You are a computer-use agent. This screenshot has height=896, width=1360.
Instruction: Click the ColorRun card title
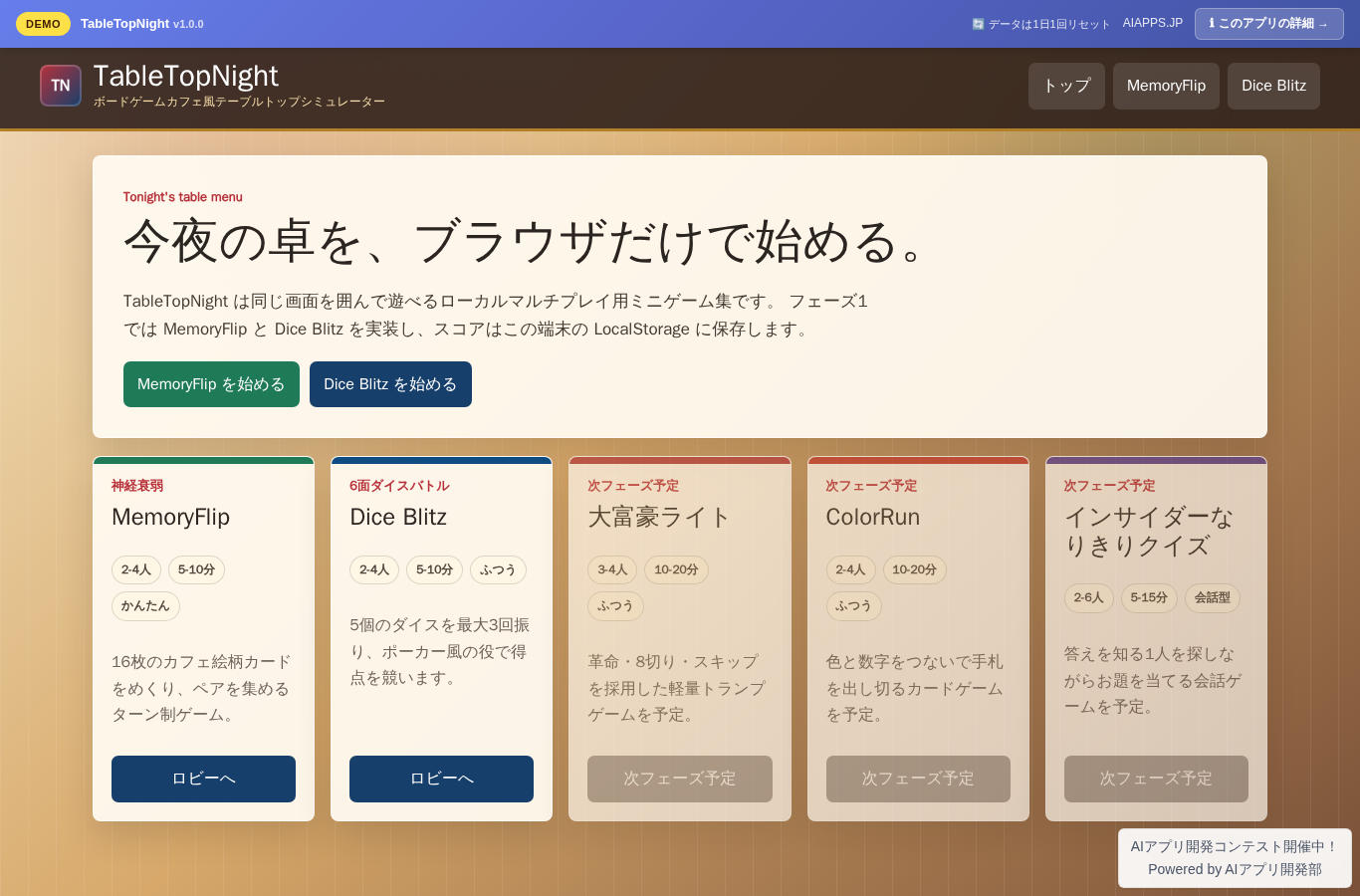(872, 517)
